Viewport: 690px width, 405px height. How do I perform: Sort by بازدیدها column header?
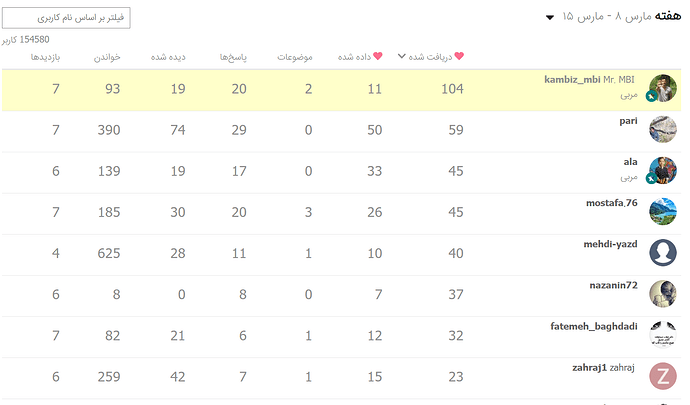45,57
